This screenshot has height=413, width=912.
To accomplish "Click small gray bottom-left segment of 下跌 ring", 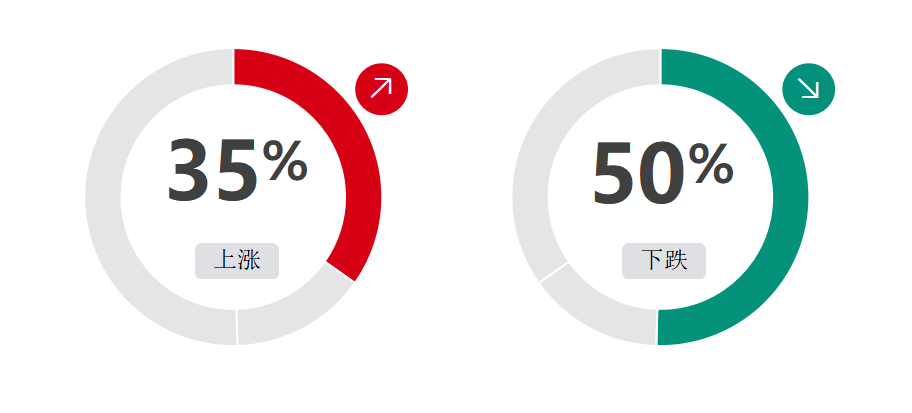I will point(599,314).
